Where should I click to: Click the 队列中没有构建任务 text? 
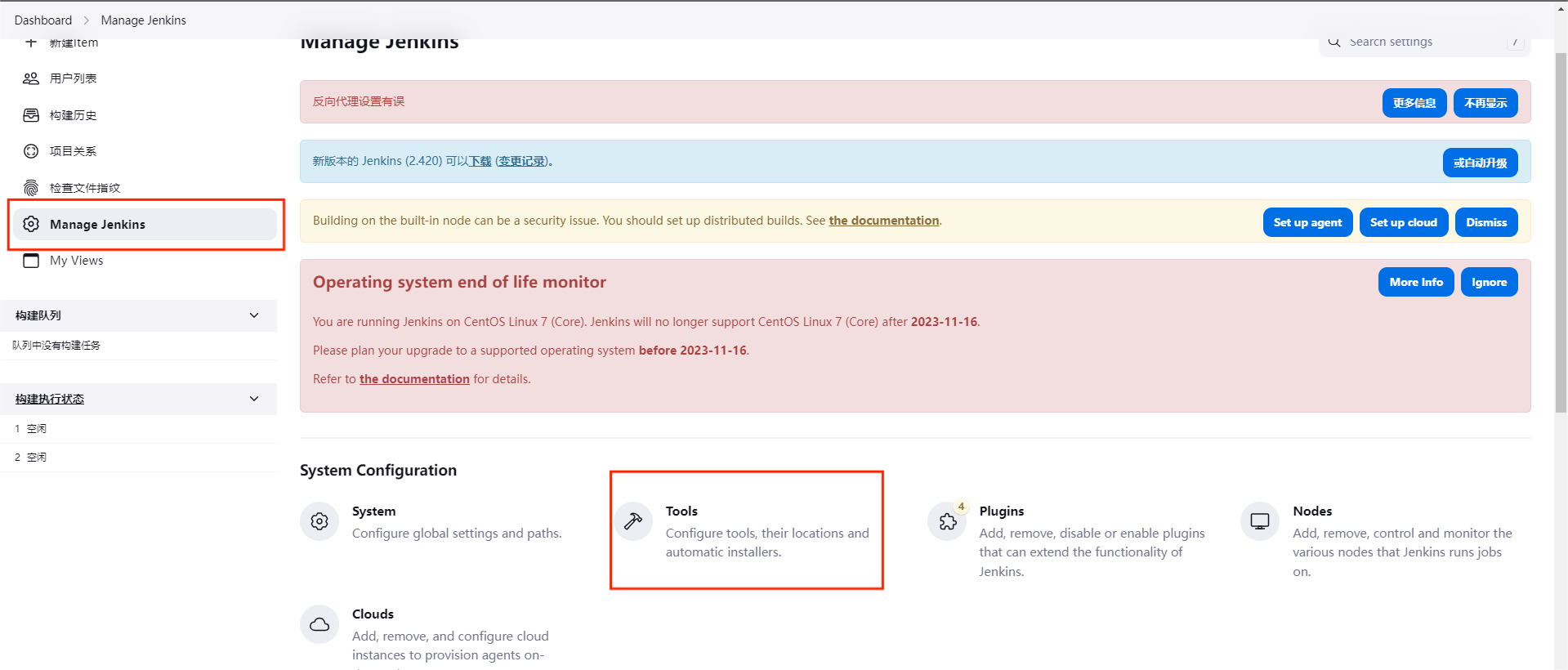click(56, 346)
